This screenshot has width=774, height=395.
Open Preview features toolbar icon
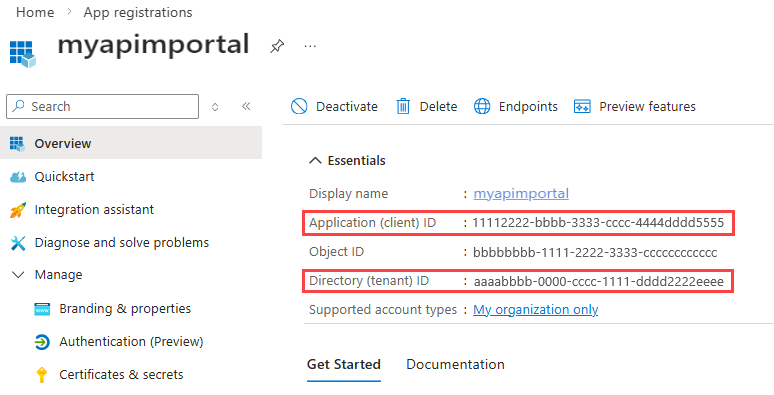(582, 106)
